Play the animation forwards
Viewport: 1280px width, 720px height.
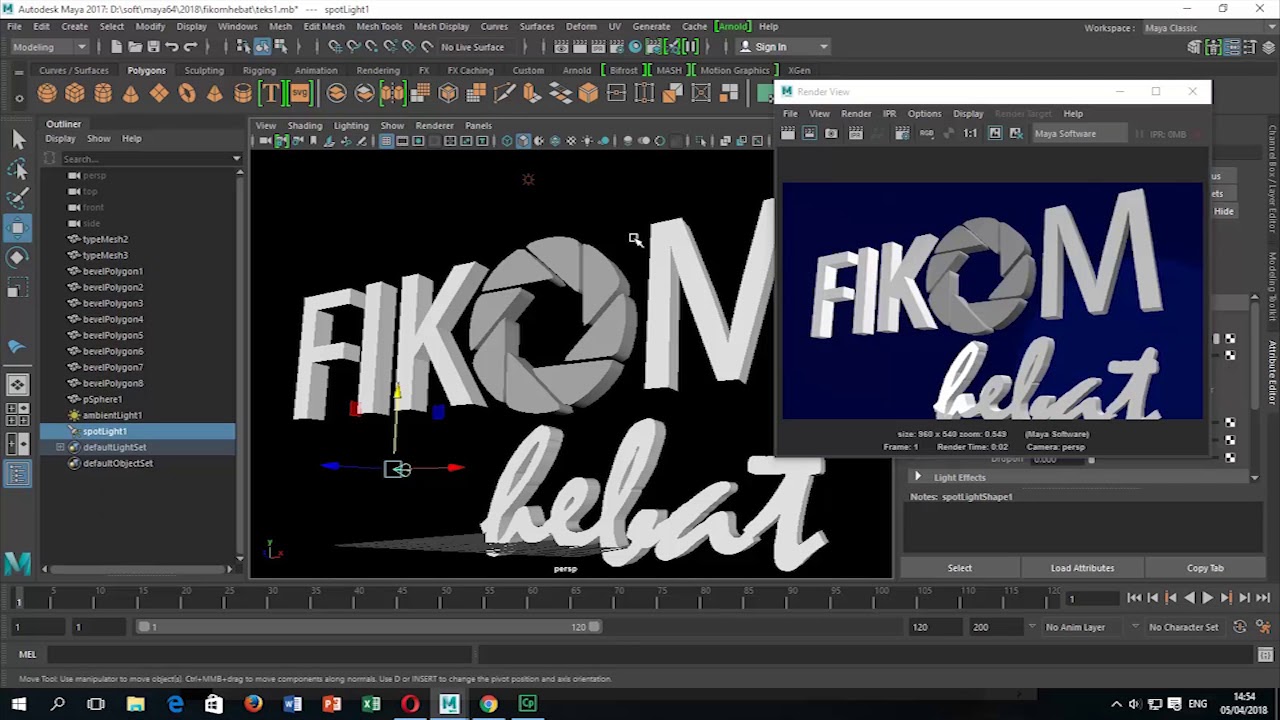[x=1207, y=598]
